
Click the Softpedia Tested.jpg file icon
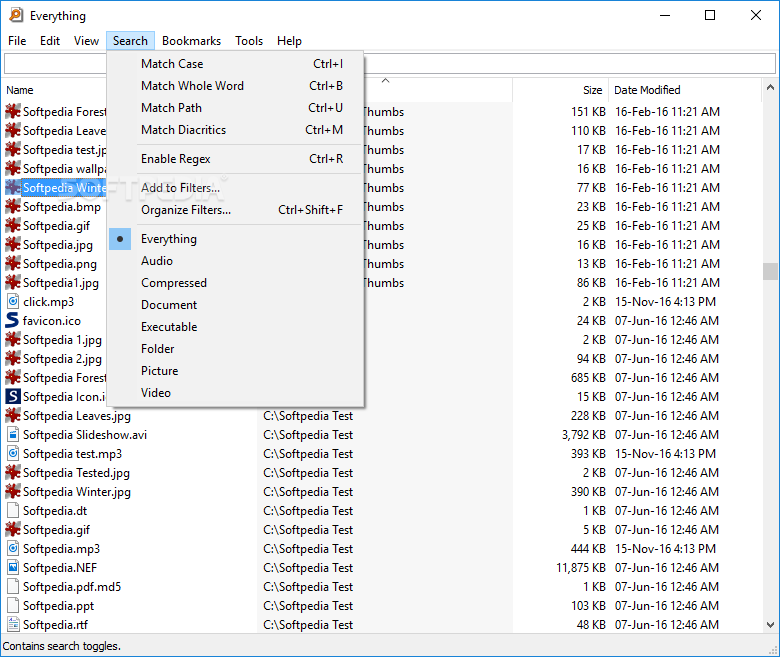[13, 472]
